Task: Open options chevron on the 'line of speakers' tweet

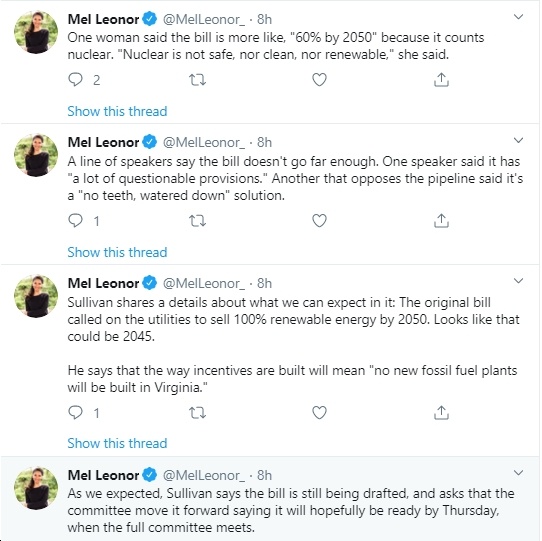Action: (518, 140)
